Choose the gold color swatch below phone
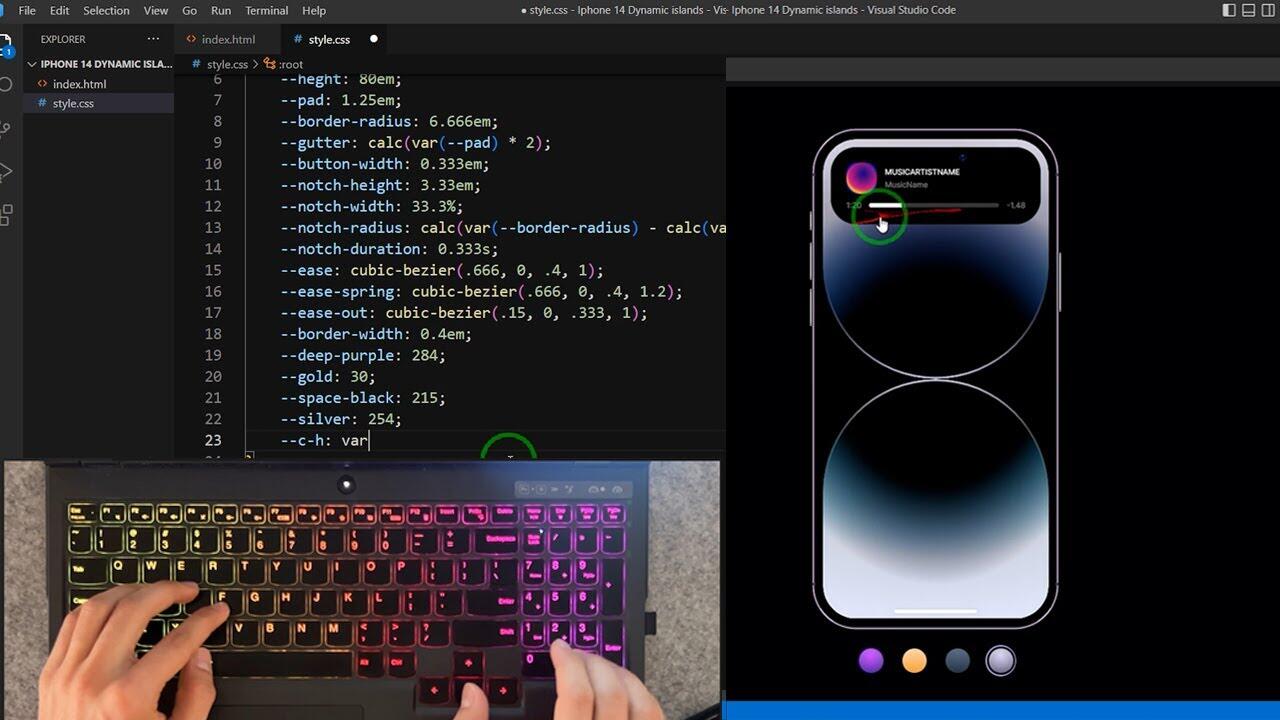1280x720 pixels. coord(914,660)
